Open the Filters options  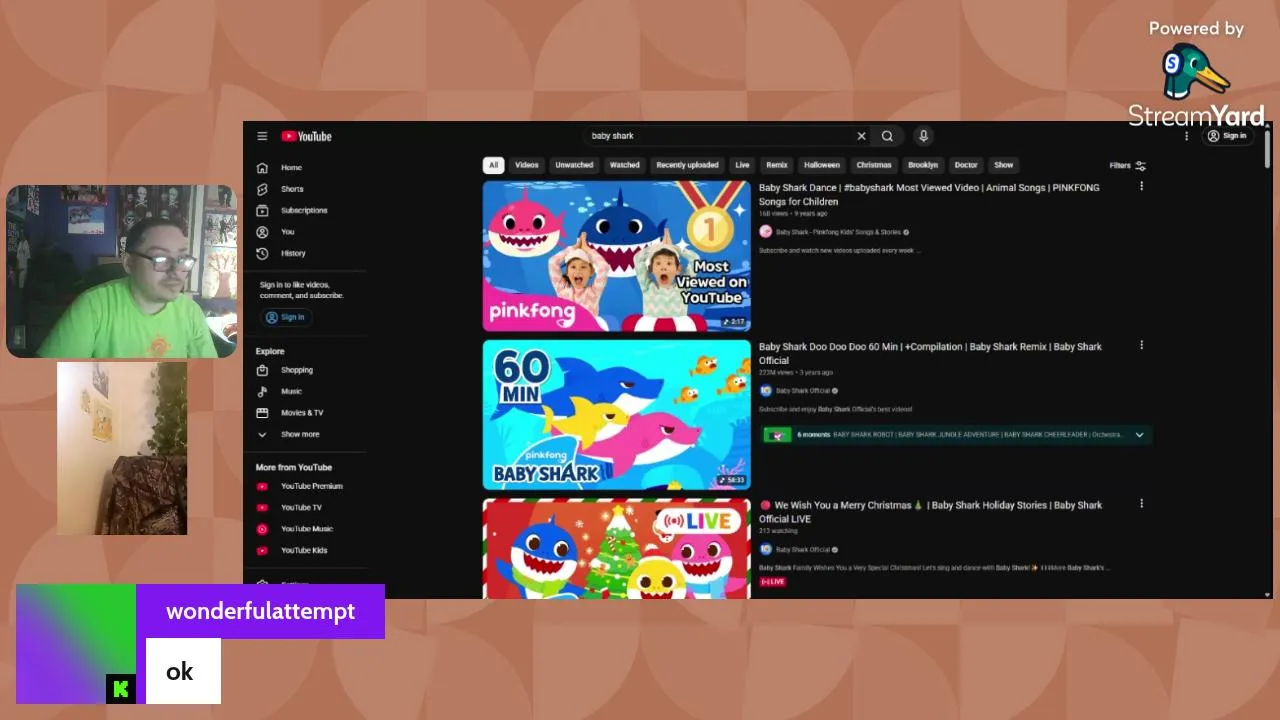tap(1128, 166)
